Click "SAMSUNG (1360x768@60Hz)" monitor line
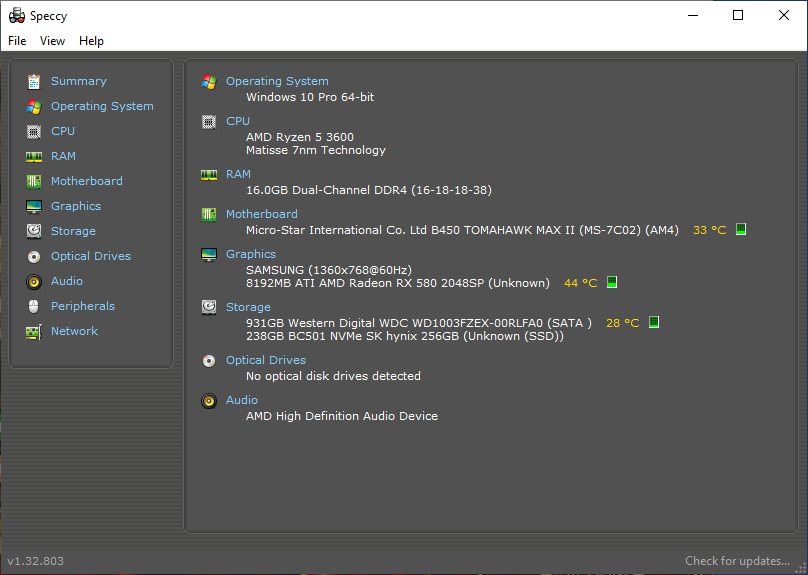The image size is (808, 575). [329, 270]
